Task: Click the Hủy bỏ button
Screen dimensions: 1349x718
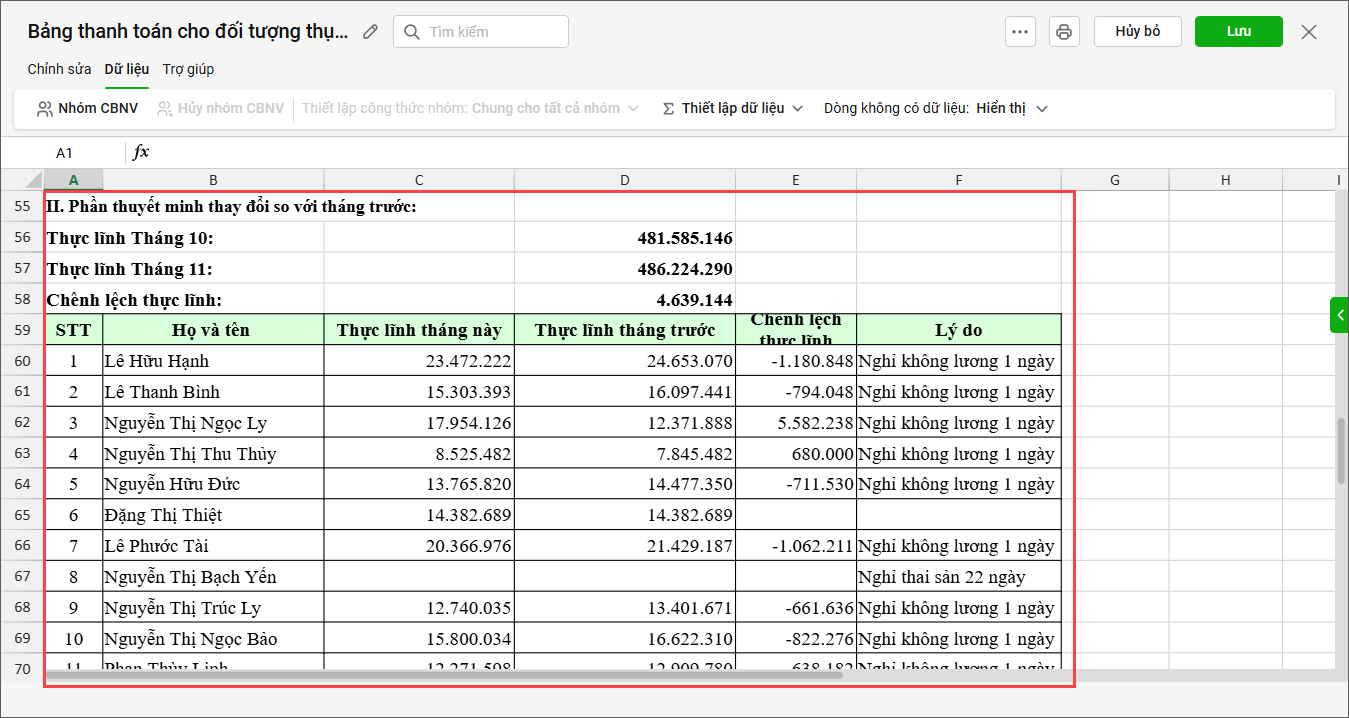Action: click(1138, 32)
